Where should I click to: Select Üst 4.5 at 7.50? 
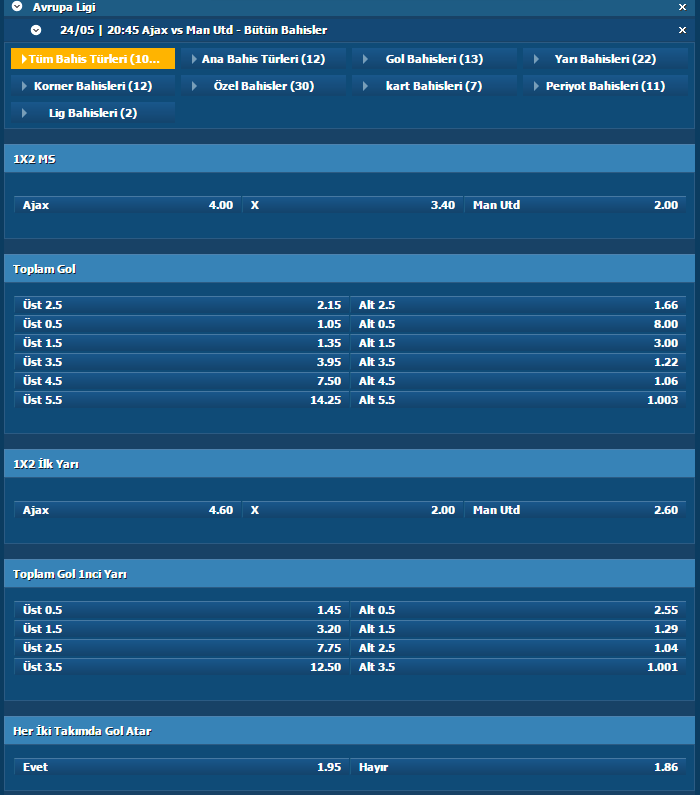coord(181,381)
